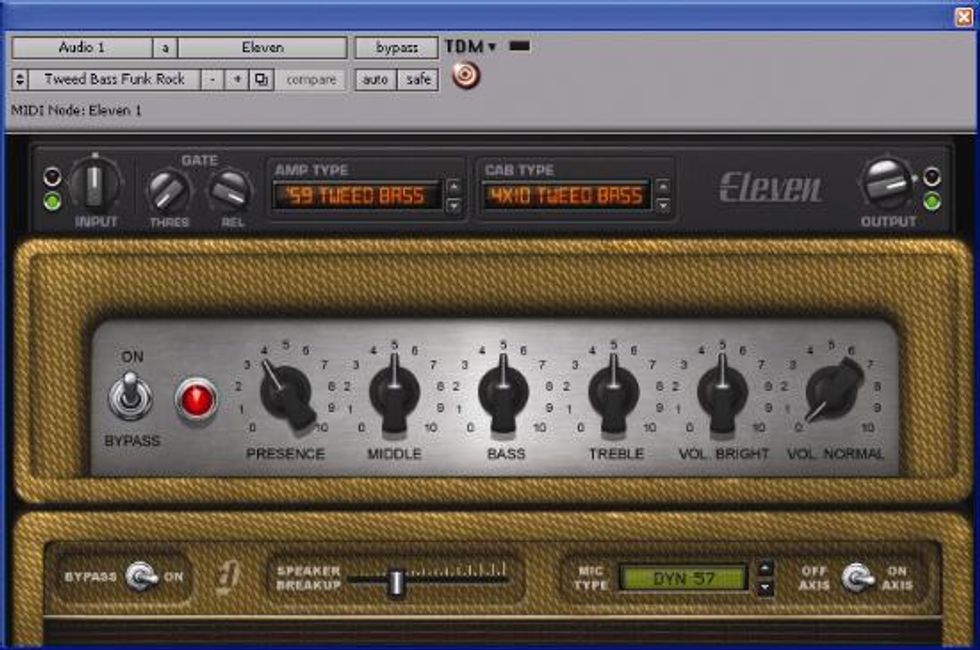
Task: Click the Speaker Breakup slider handle
Action: tap(396, 582)
